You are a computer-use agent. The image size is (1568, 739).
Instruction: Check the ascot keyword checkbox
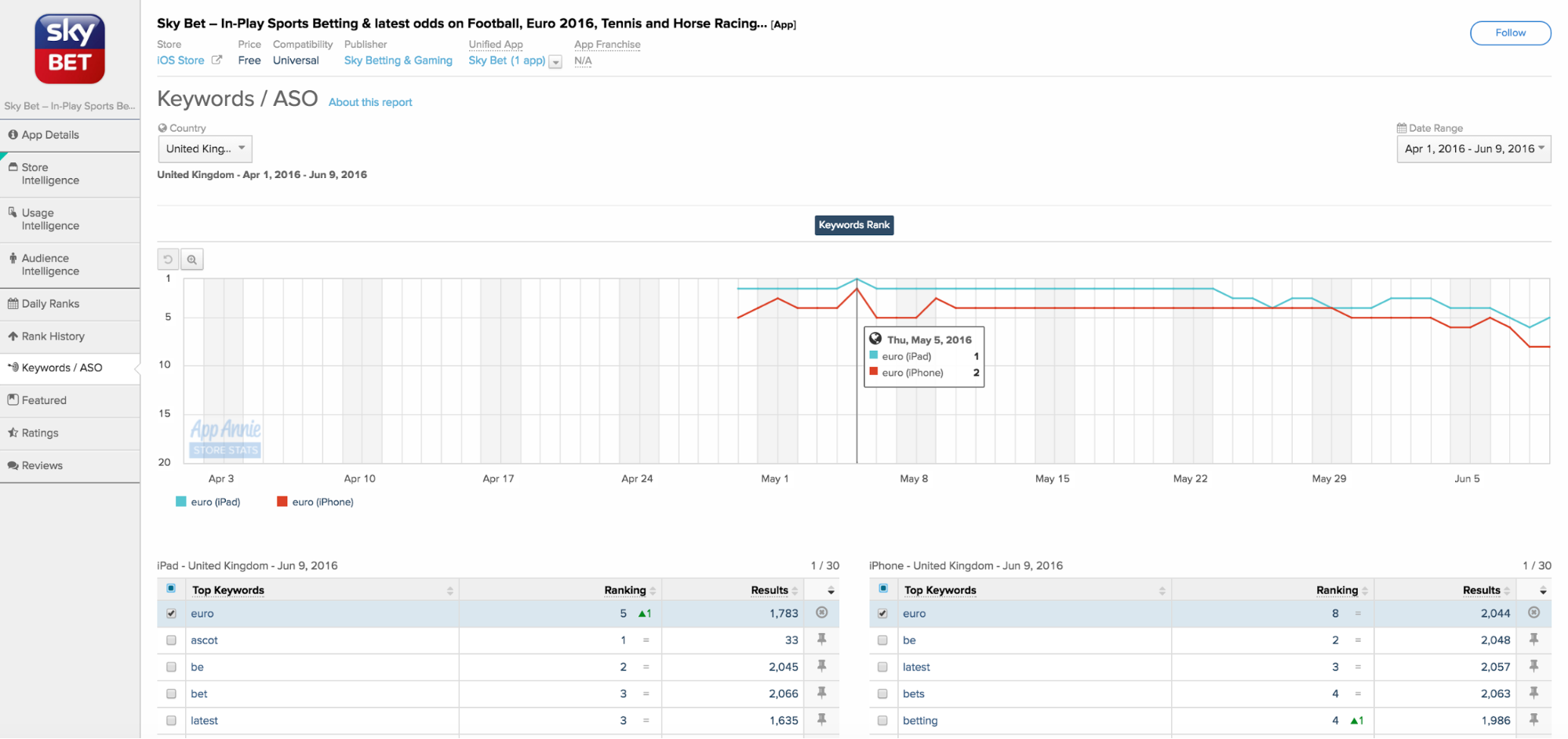coord(171,640)
